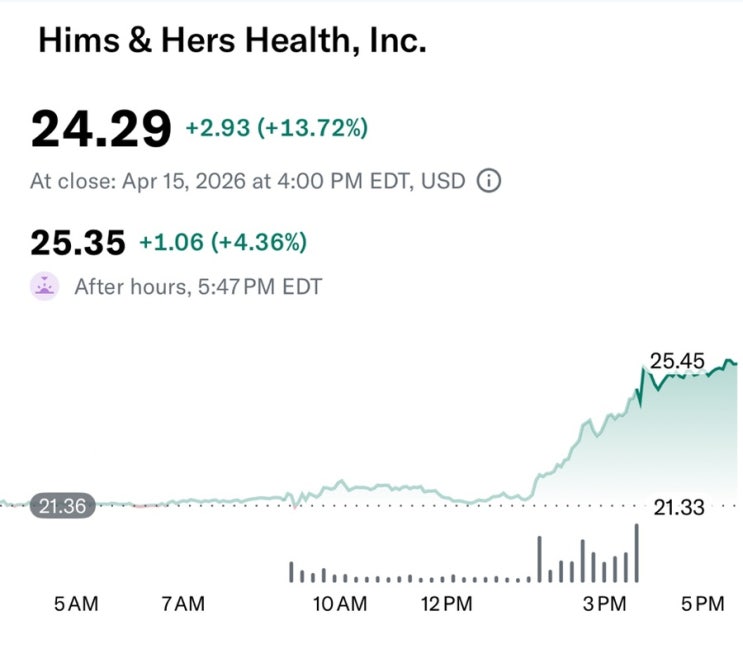This screenshot has width=743, height=649.
Task: Click the 25.45 high price label
Action: point(677,361)
